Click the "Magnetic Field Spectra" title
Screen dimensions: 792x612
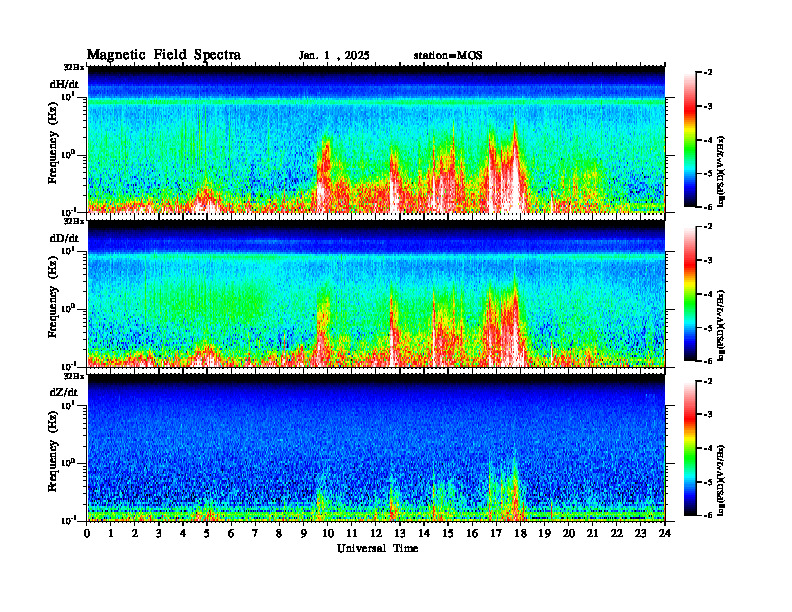(164, 55)
